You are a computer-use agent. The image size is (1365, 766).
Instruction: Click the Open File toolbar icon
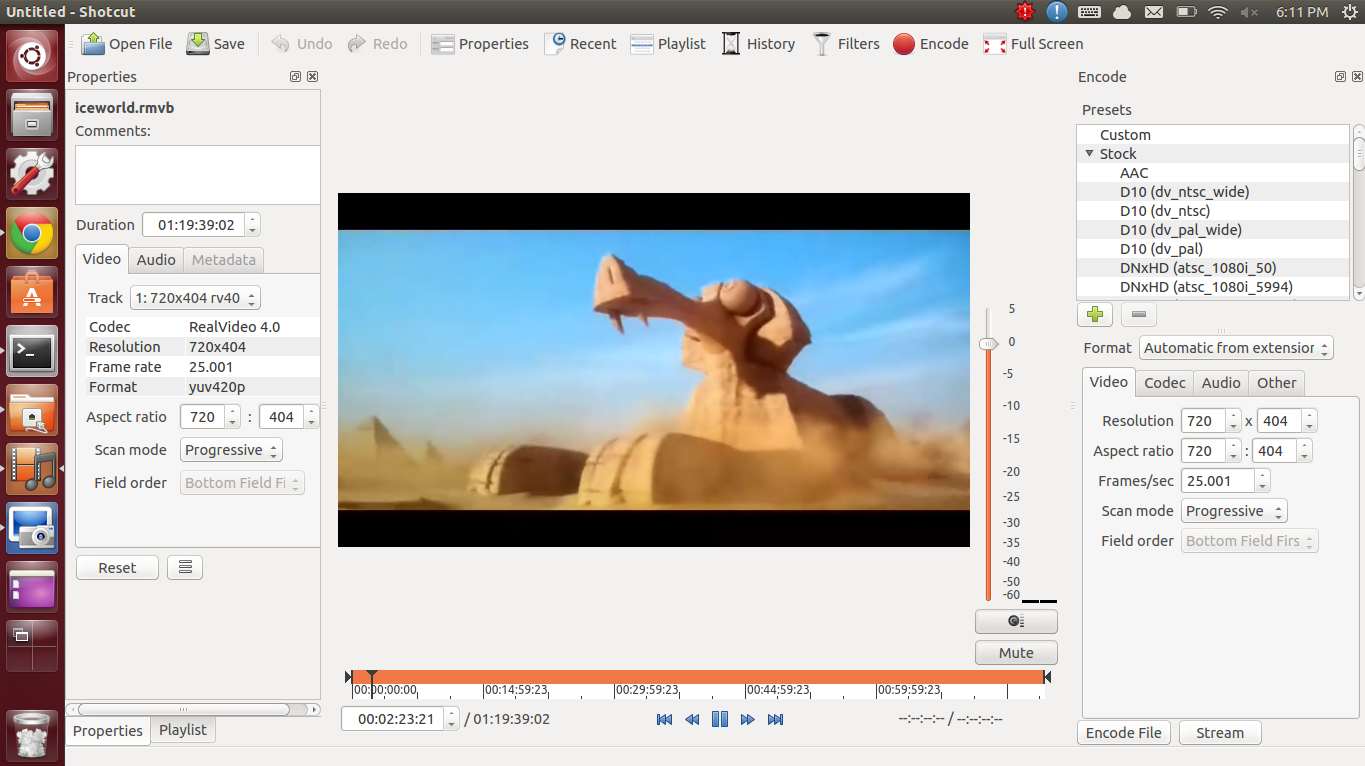(x=93, y=44)
